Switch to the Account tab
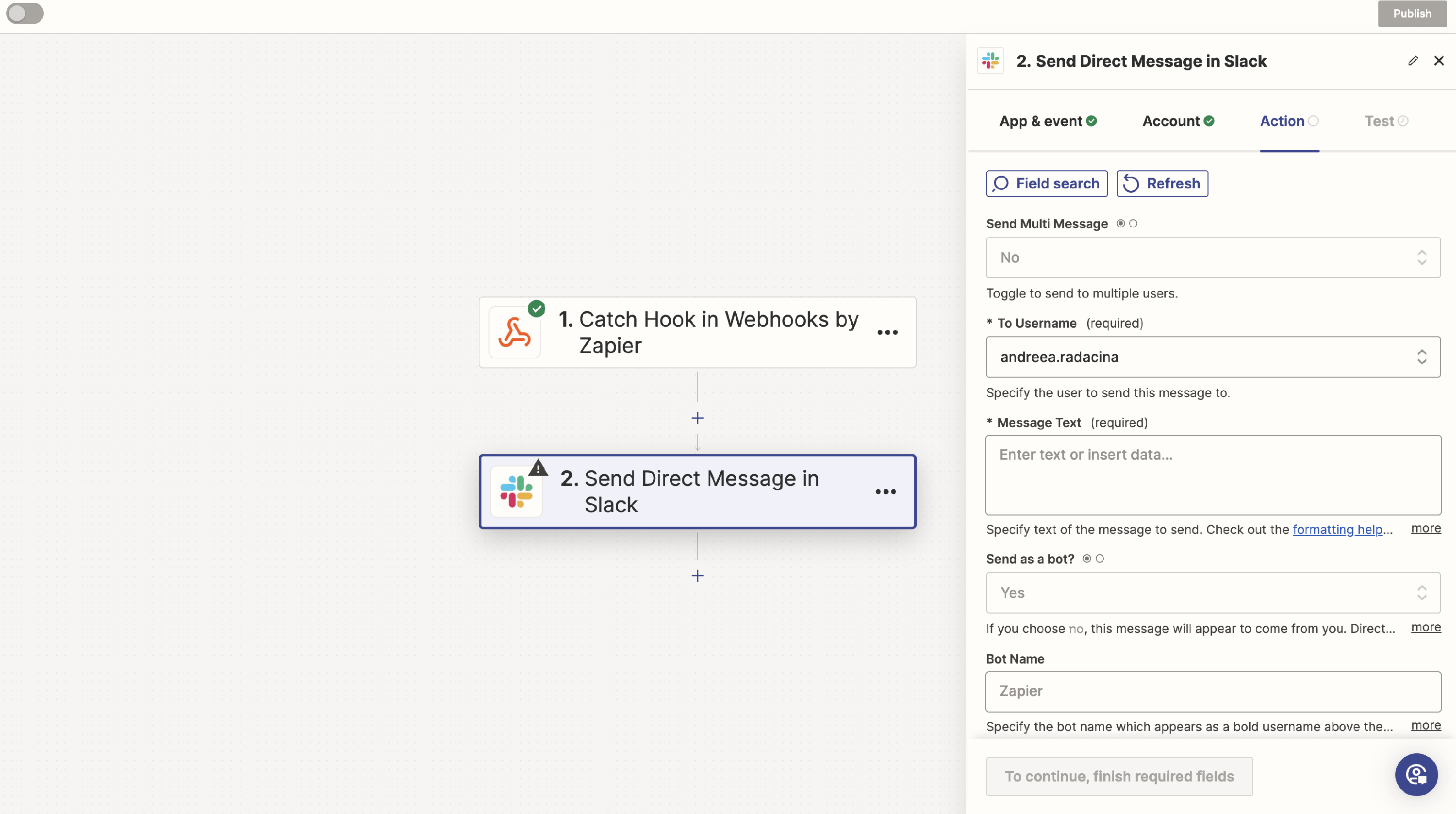 1178,121
